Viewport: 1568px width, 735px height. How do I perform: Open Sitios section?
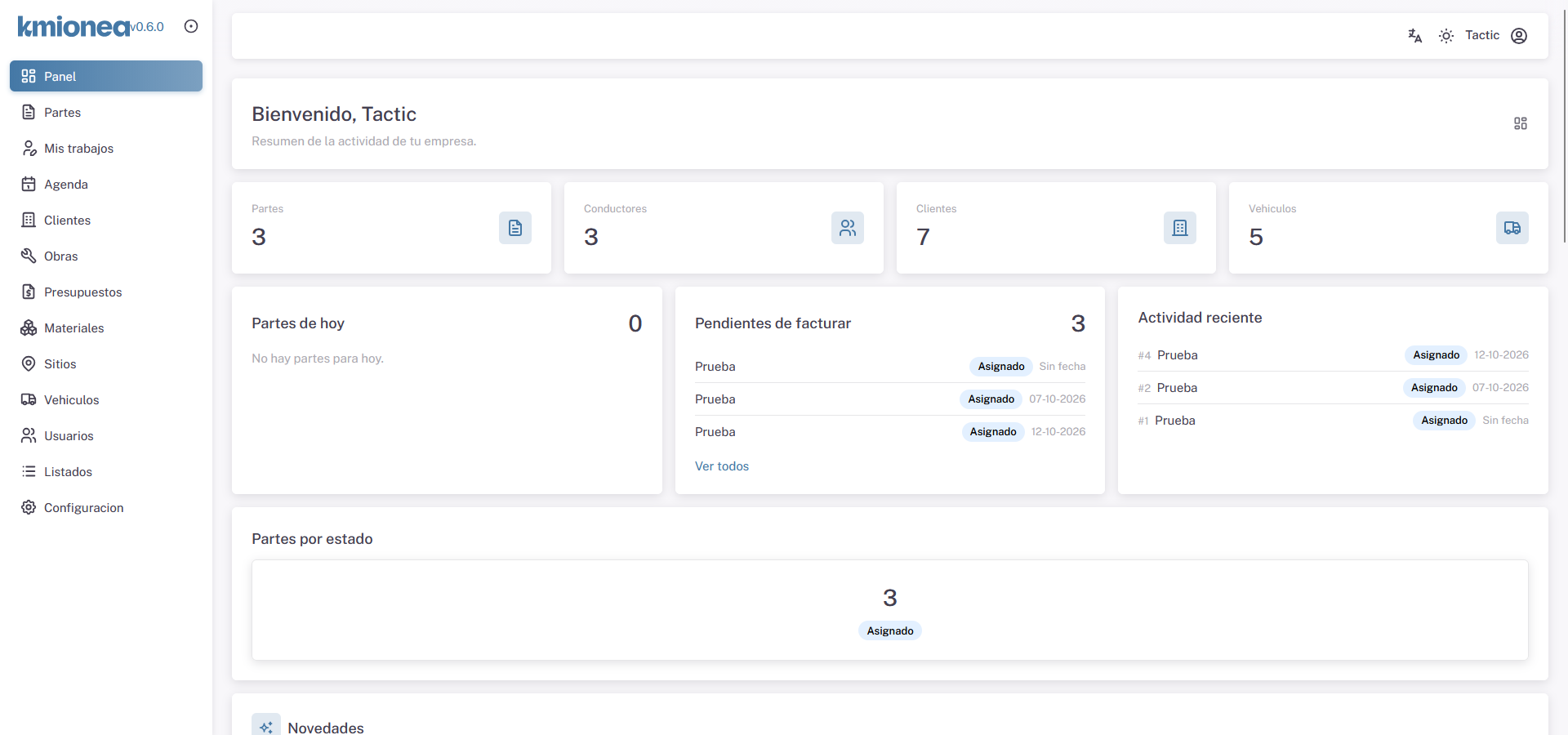[x=106, y=363]
